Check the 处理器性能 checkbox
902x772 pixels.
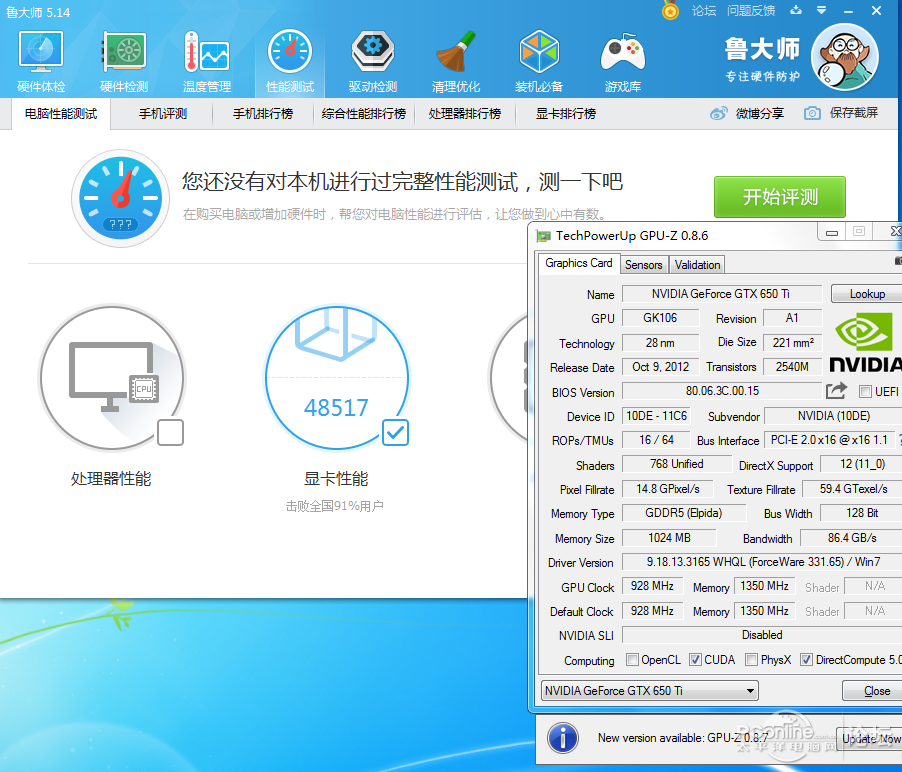coord(170,432)
